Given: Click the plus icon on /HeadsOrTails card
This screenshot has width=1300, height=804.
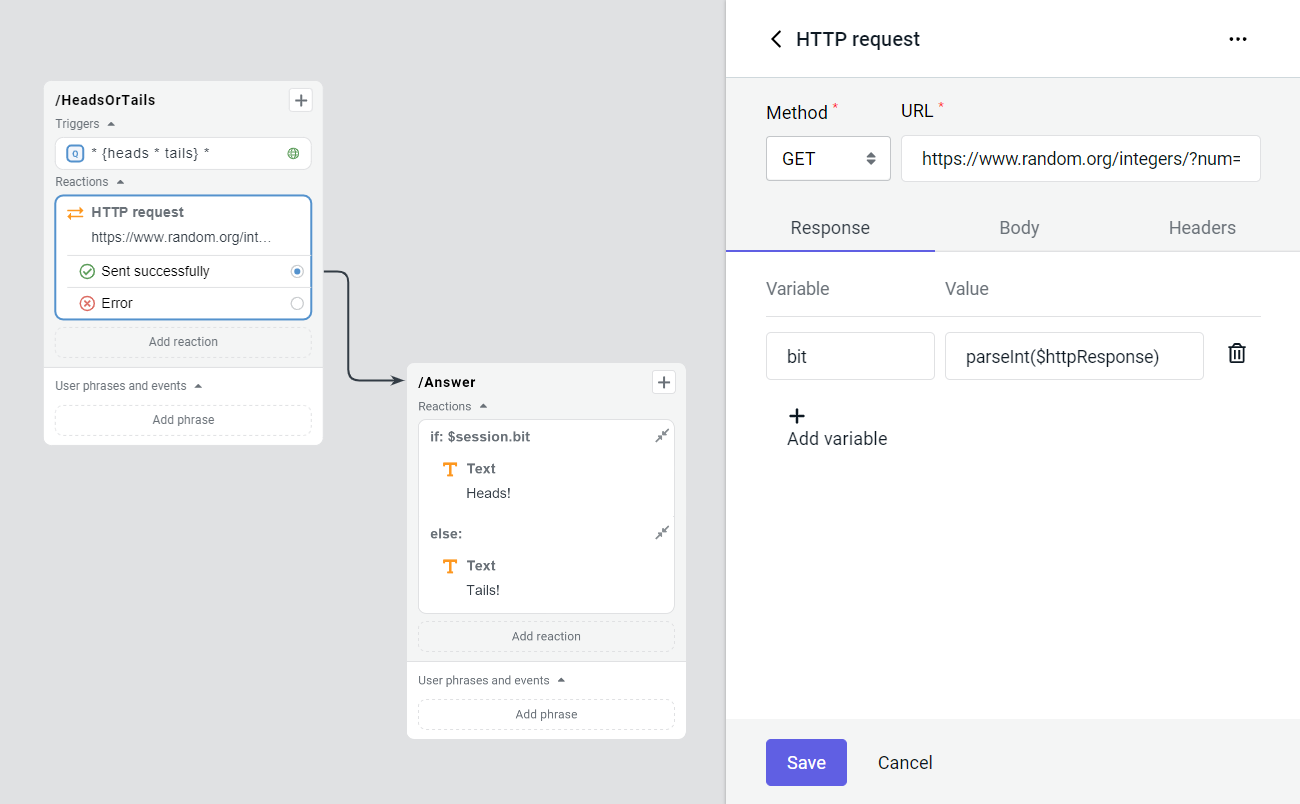Looking at the screenshot, I should click(x=300, y=100).
